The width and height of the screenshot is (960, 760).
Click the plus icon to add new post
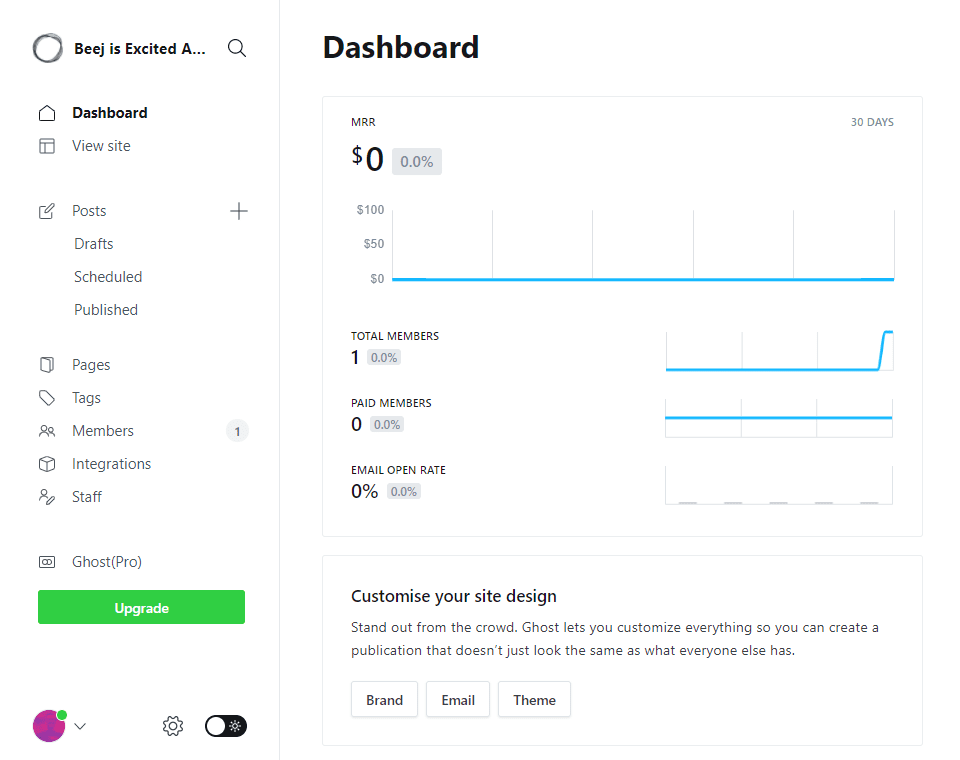[239, 211]
